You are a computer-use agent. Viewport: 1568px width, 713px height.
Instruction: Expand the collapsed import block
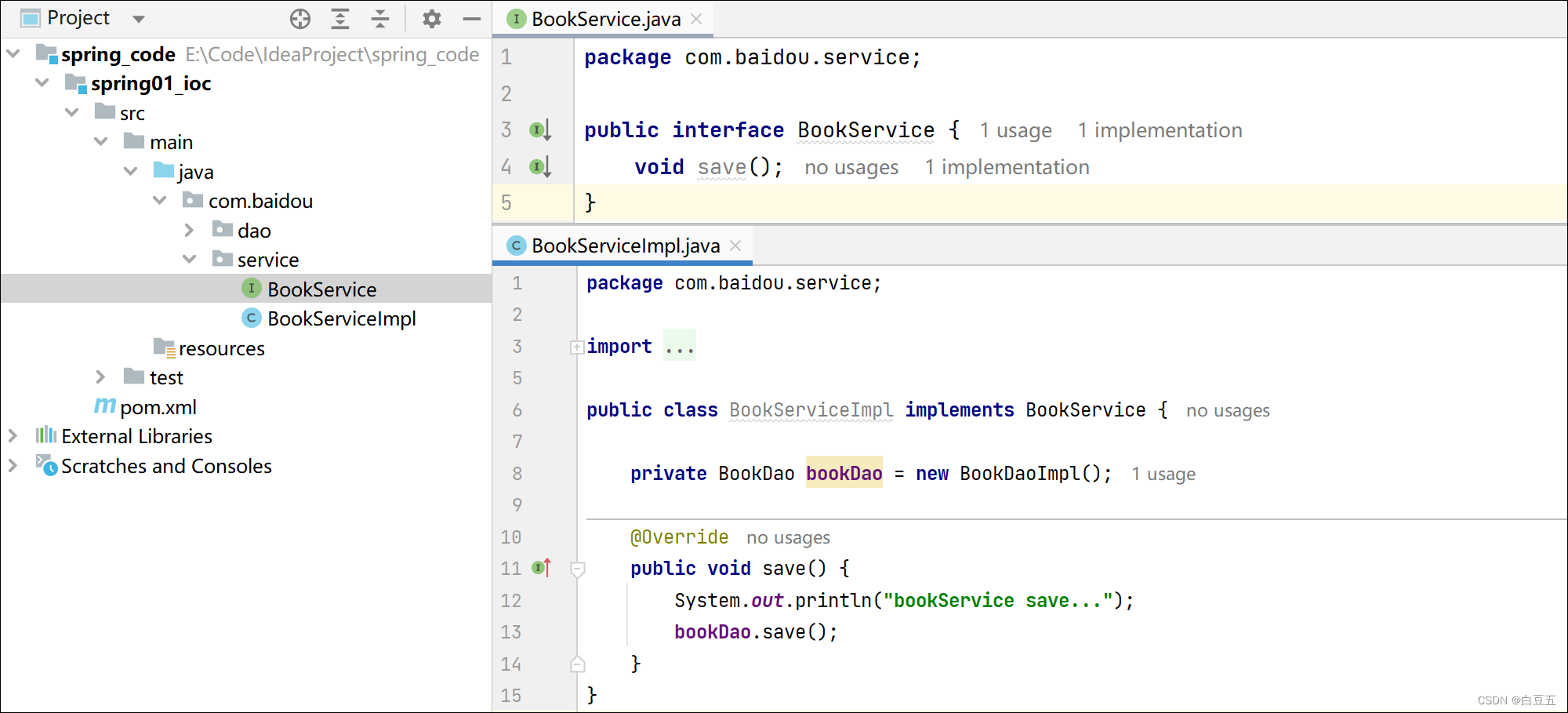pyautogui.click(x=577, y=347)
